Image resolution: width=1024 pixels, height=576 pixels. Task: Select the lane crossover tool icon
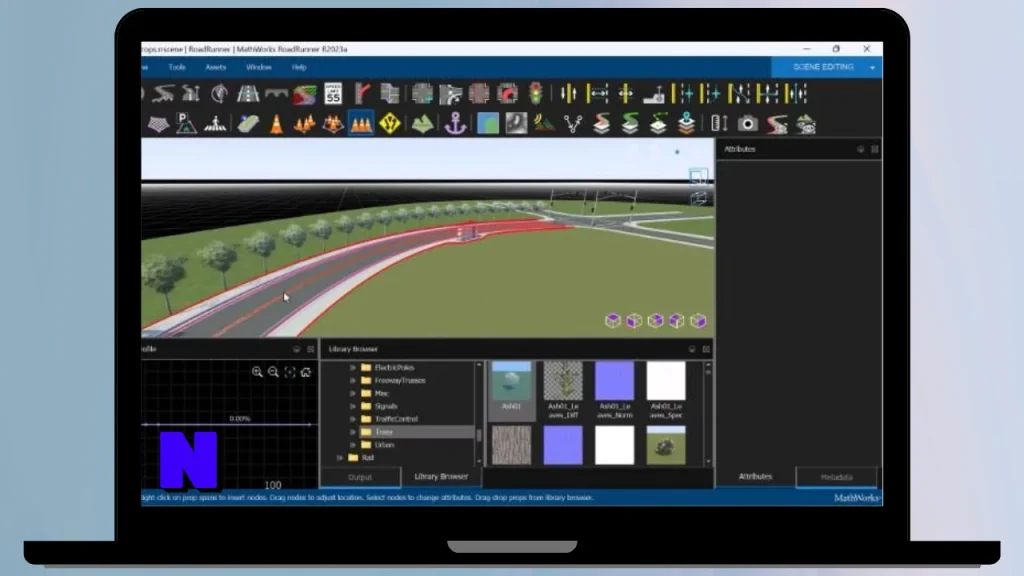pos(739,94)
